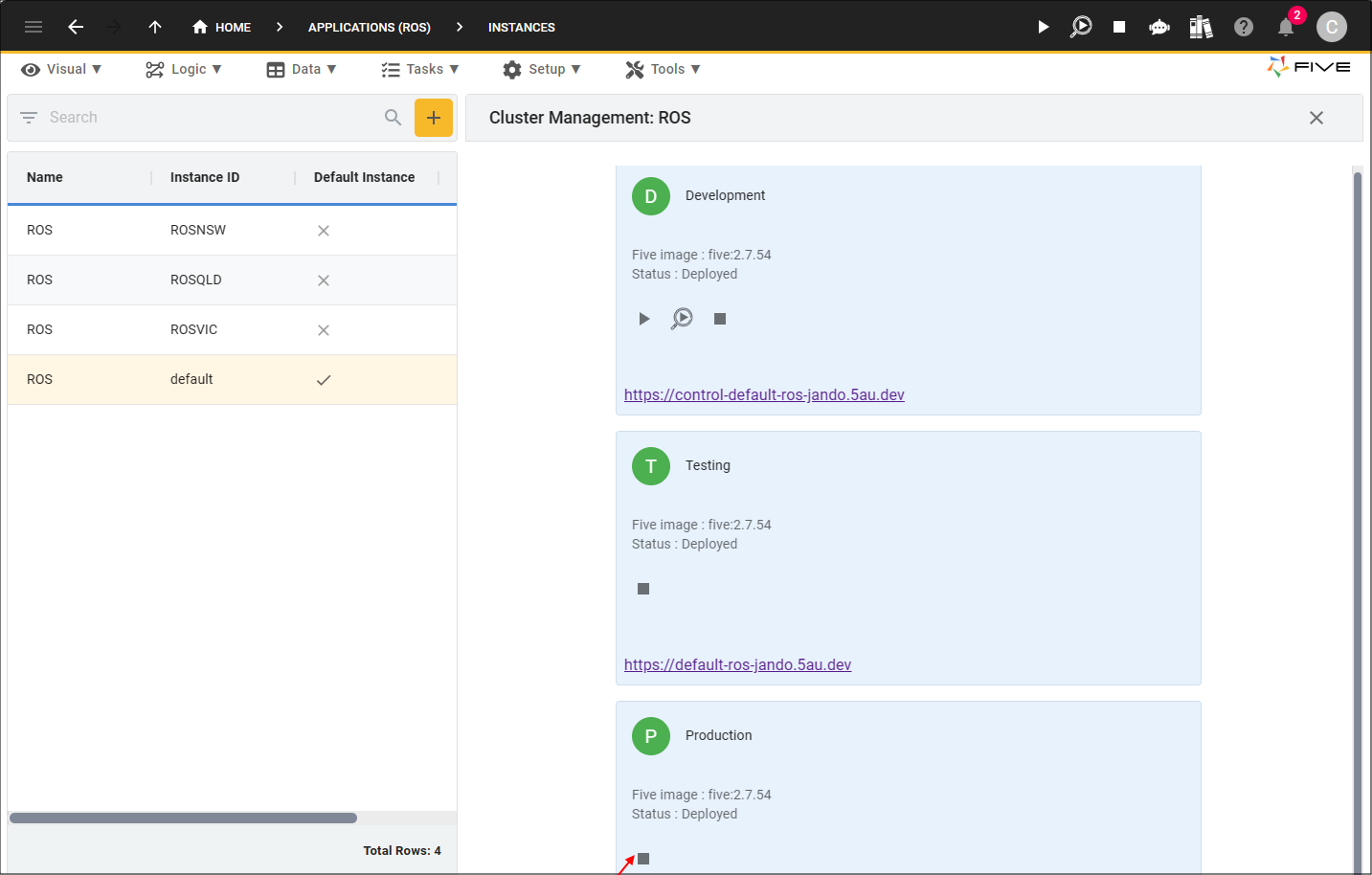Click the Development D avatar

click(651, 196)
